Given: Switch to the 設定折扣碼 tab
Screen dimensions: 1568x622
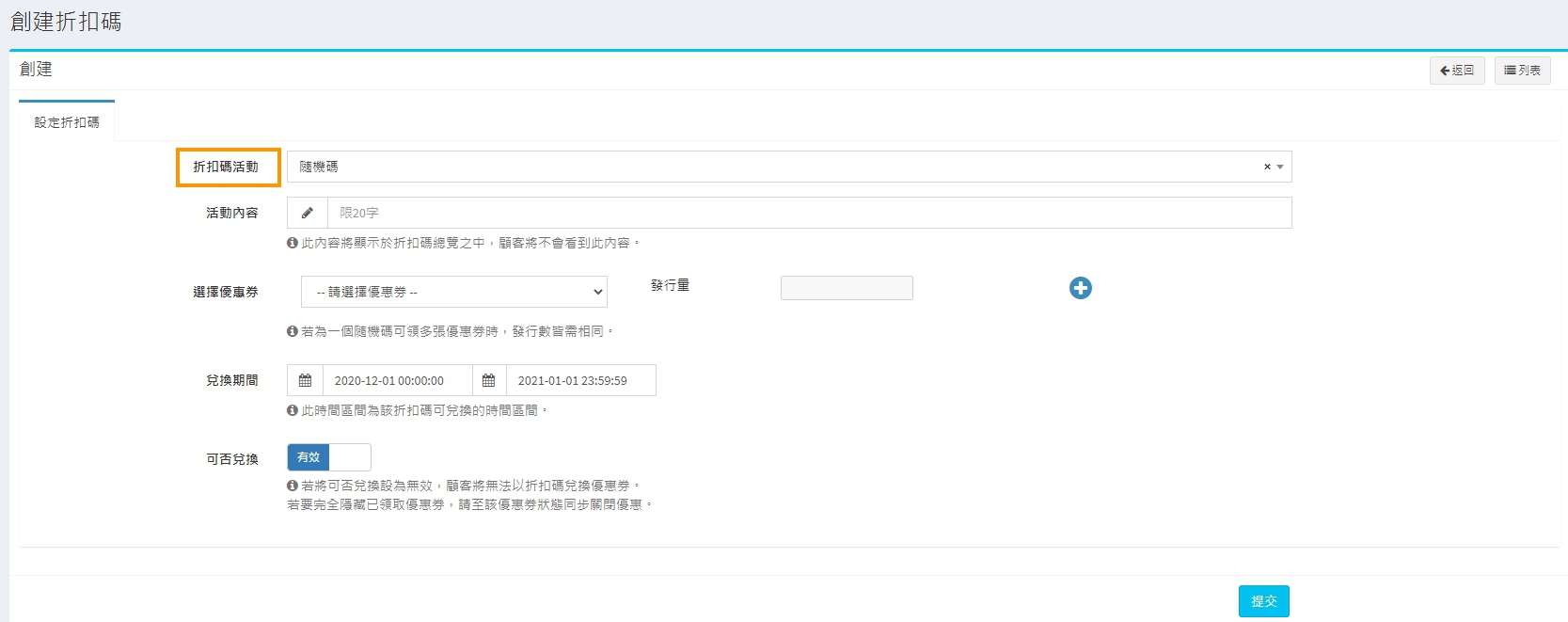Looking at the screenshot, I should click(x=67, y=122).
